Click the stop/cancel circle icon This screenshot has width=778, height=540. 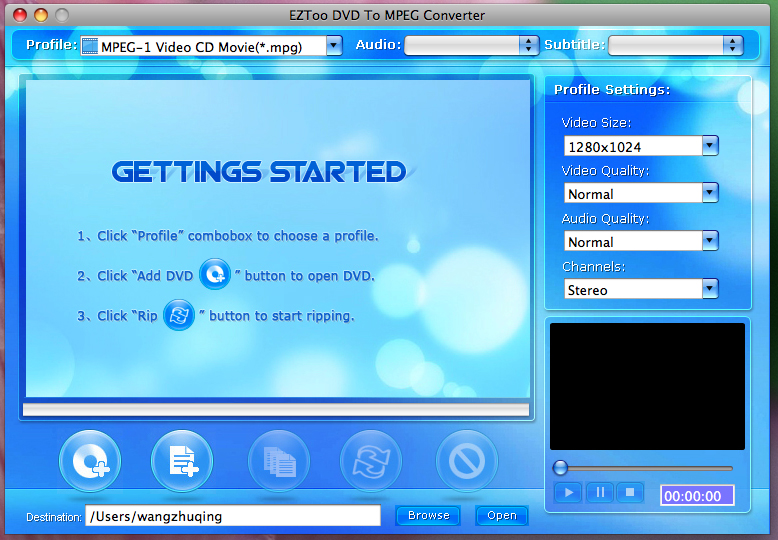point(466,461)
